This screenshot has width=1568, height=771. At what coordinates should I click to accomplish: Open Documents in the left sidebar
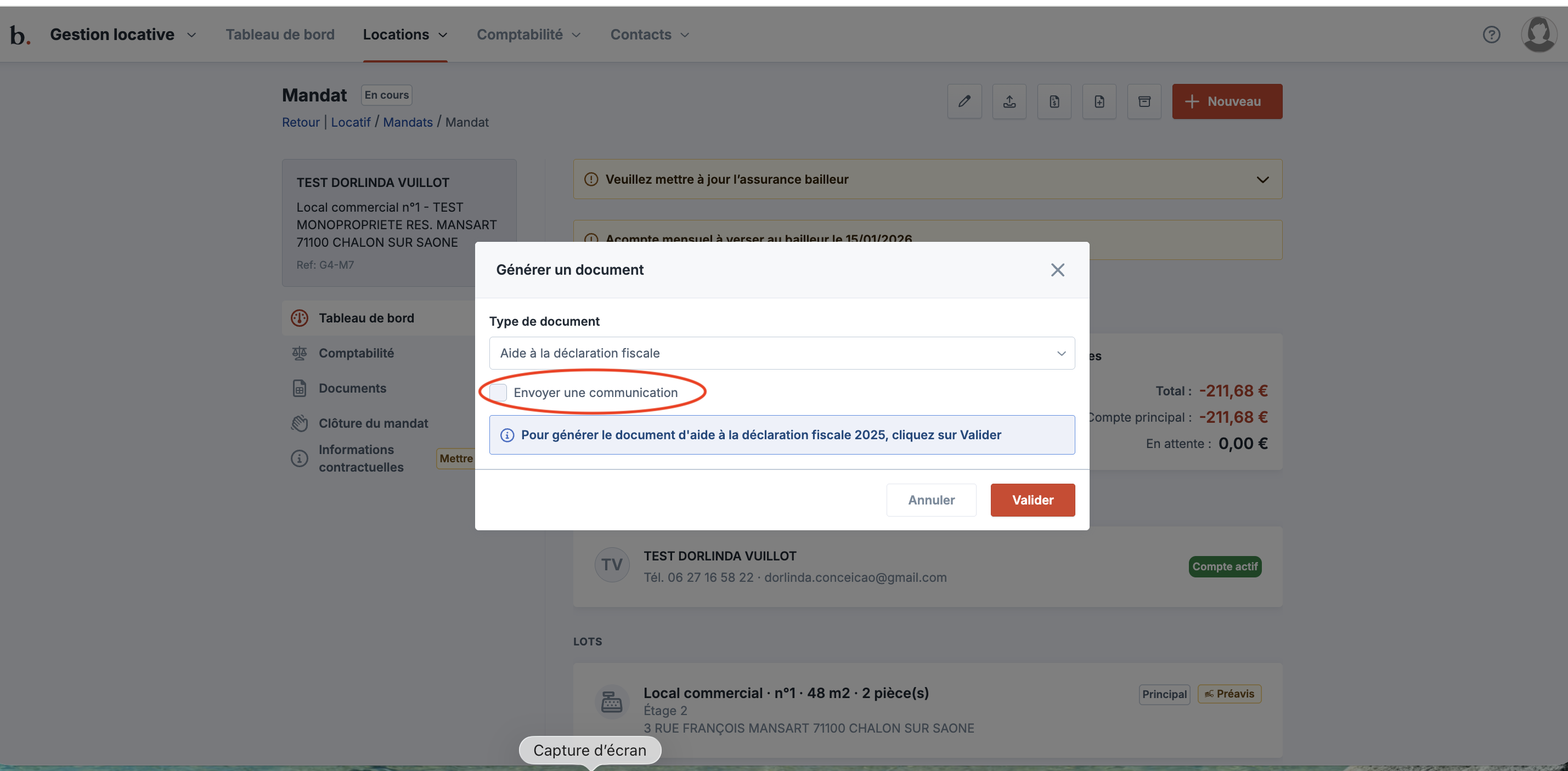pos(352,388)
